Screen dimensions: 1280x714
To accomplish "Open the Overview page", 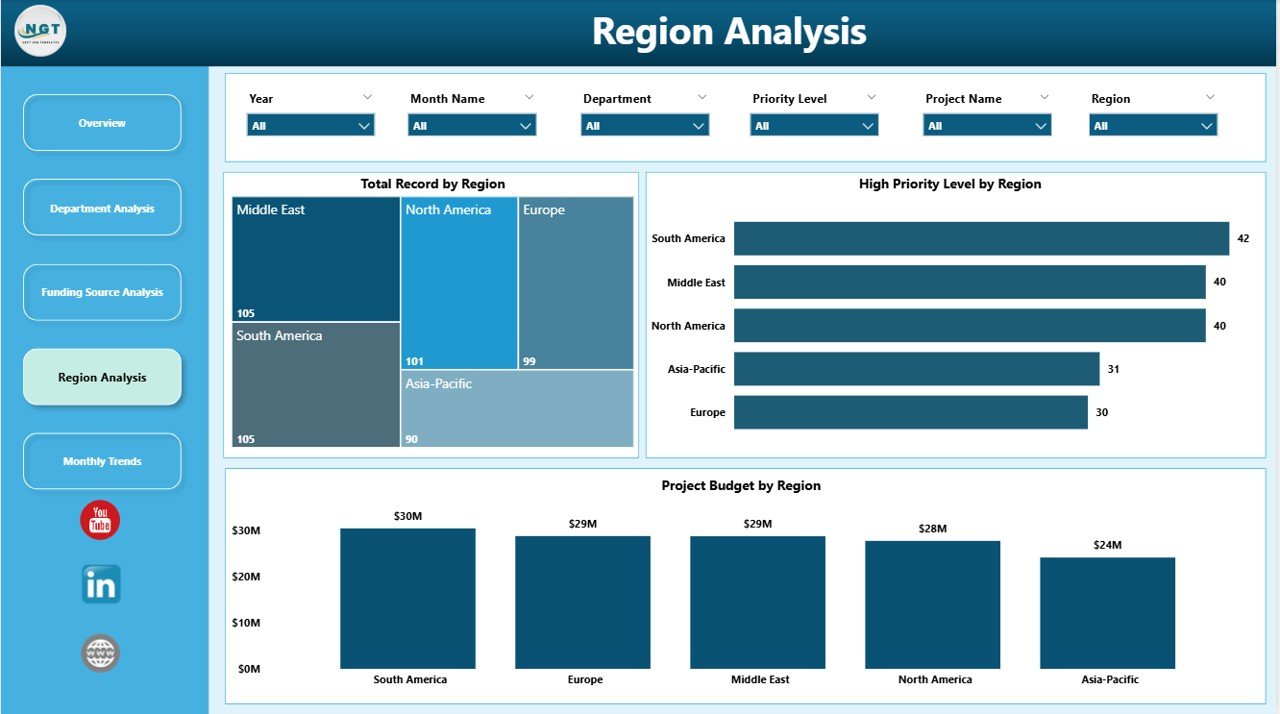I will click(102, 123).
